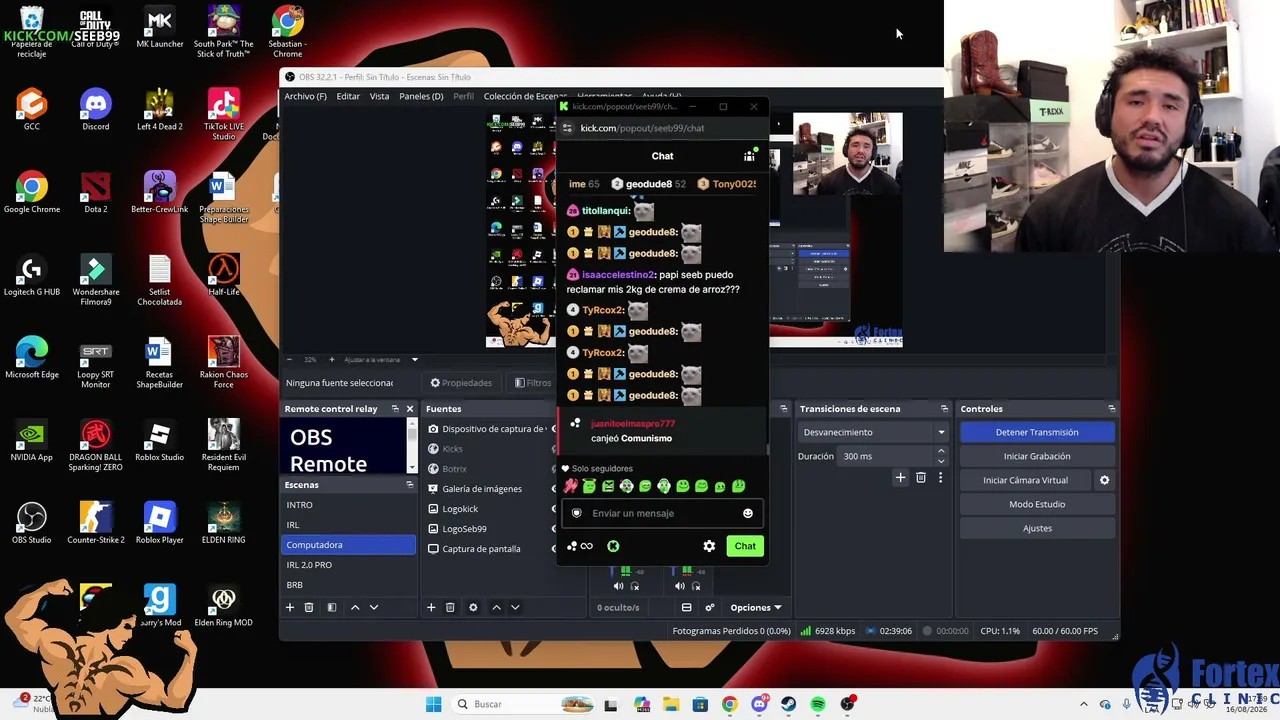Add a new scene in Escenas panel

[x=290, y=607]
